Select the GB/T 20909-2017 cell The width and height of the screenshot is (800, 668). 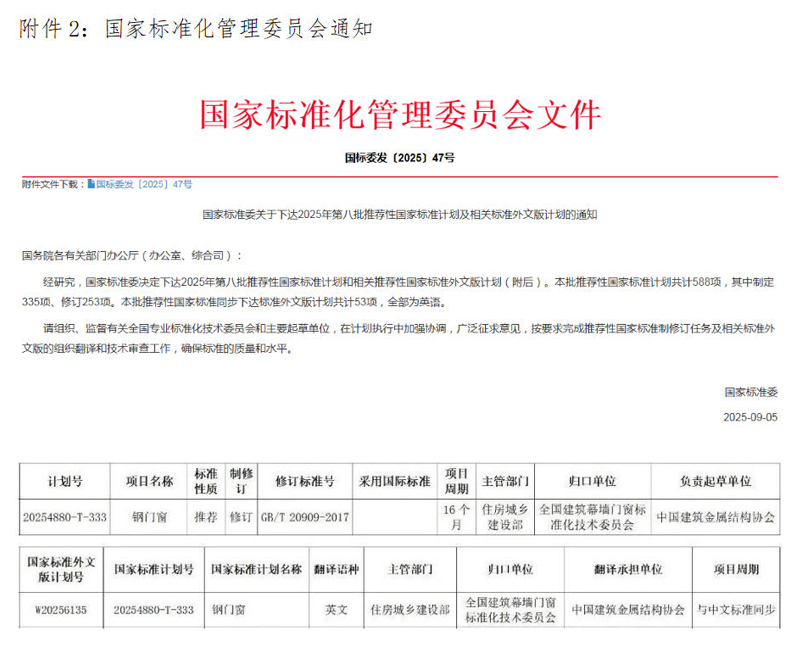click(x=305, y=517)
